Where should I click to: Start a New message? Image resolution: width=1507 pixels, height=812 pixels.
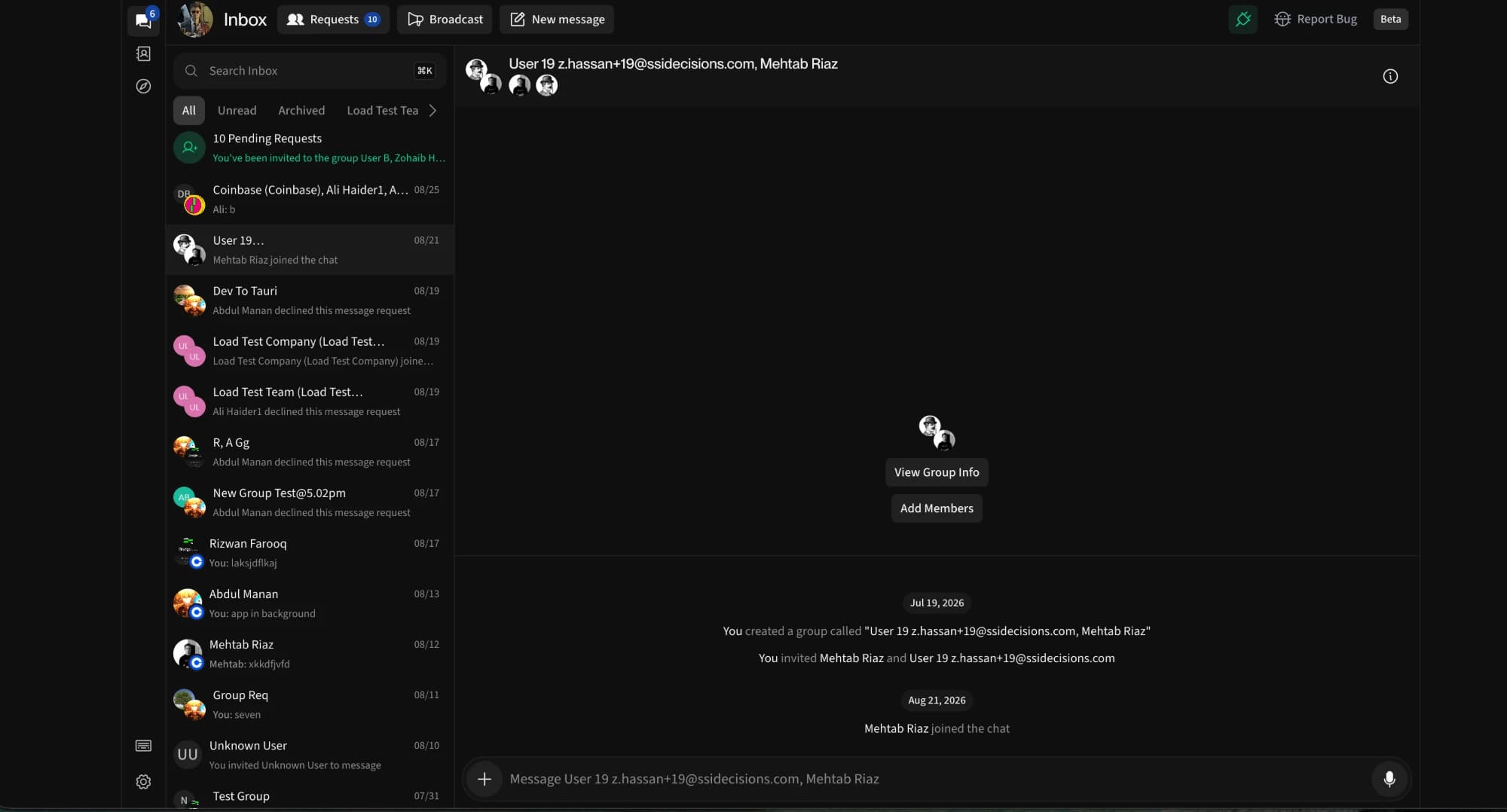pos(557,20)
